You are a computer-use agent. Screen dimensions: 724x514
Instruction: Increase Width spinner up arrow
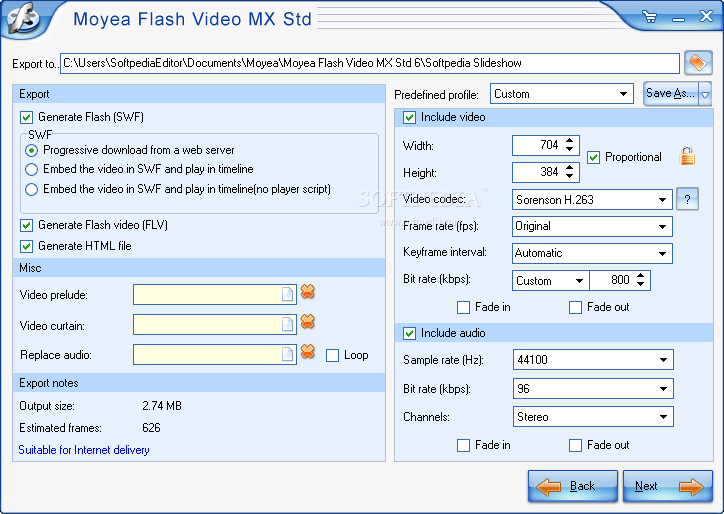(x=569, y=140)
